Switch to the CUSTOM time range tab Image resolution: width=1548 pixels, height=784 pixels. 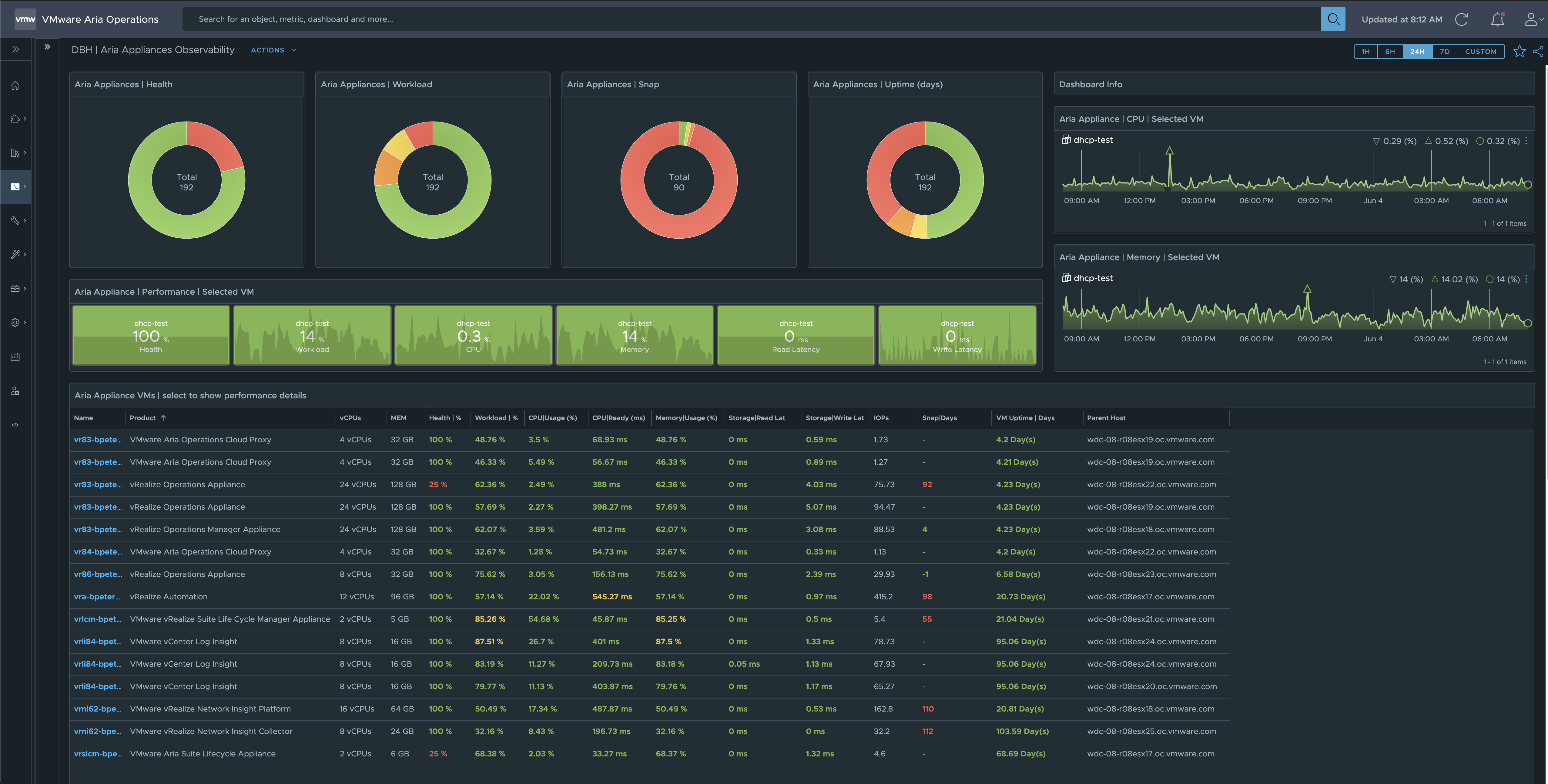coord(1481,52)
